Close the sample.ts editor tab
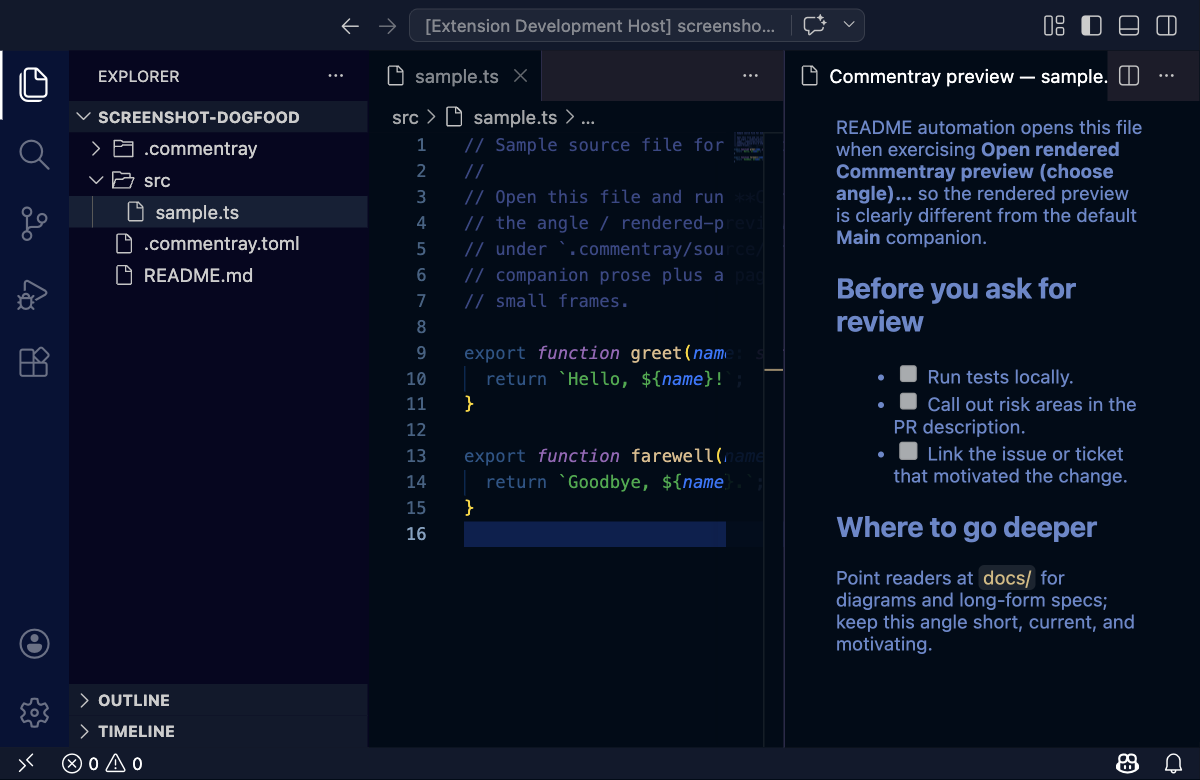This screenshot has width=1200, height=780. (520, 76)
